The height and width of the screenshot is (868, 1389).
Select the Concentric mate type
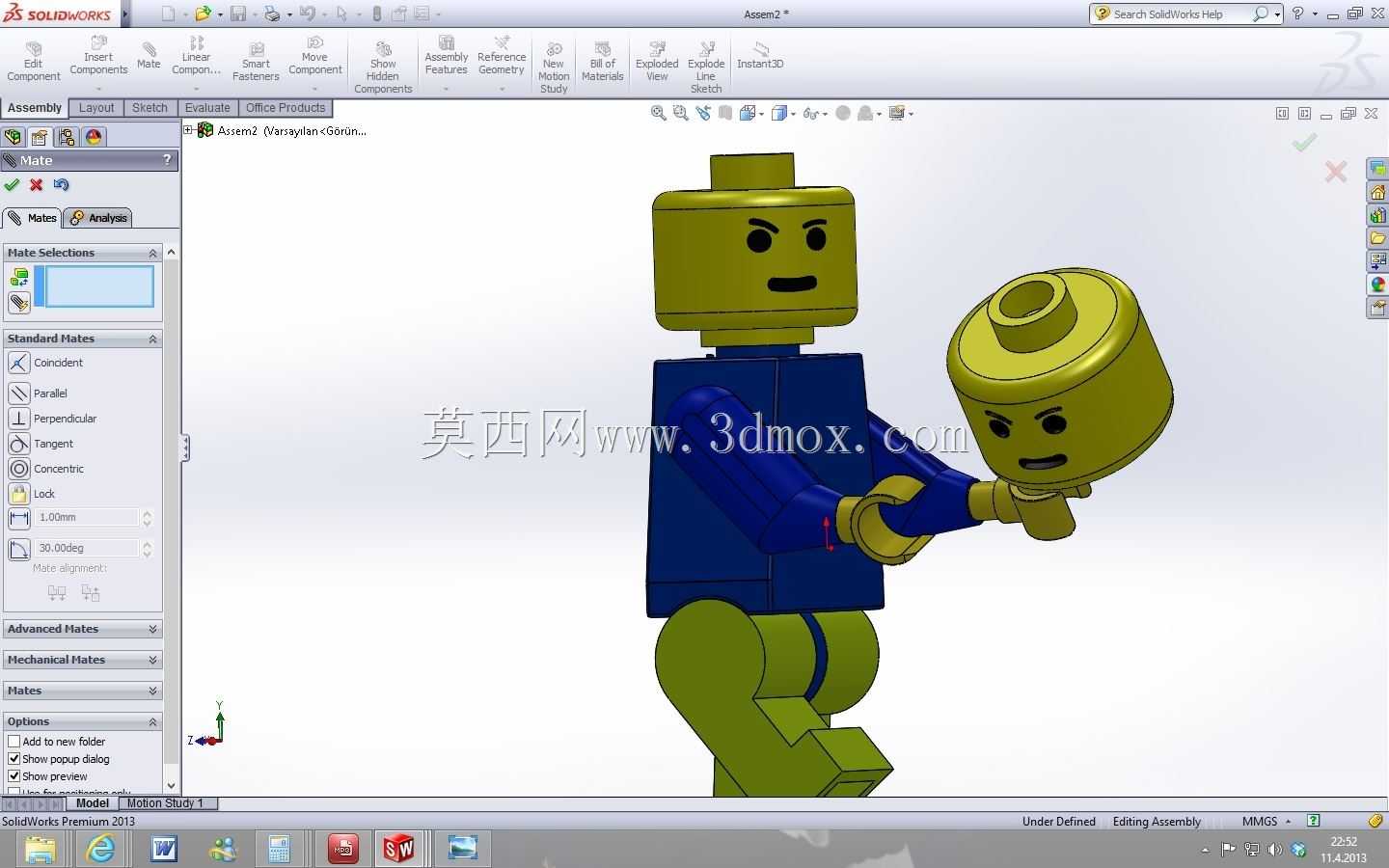click(46, 469)
